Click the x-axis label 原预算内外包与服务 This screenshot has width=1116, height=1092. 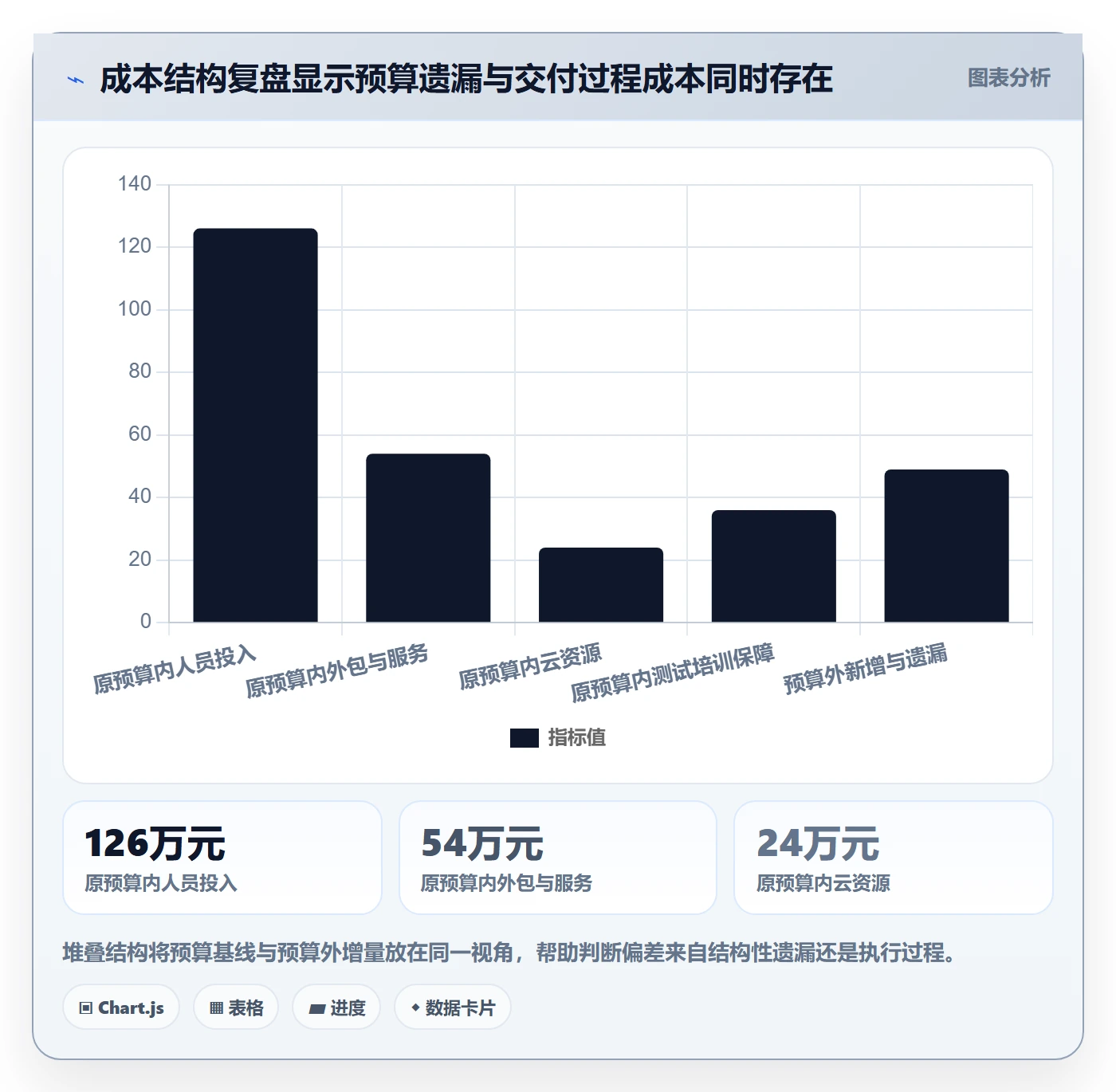tap(337, 671)
